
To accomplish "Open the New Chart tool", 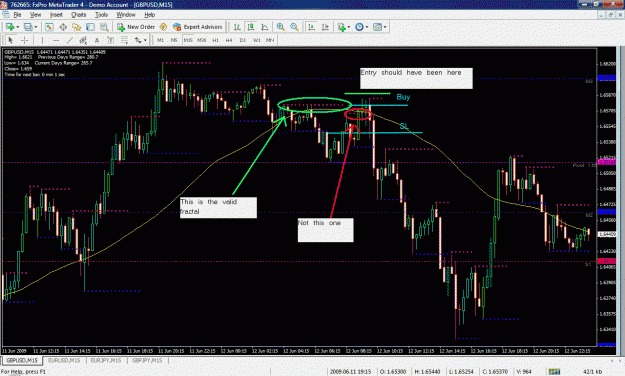I will [x=10, y=27].
